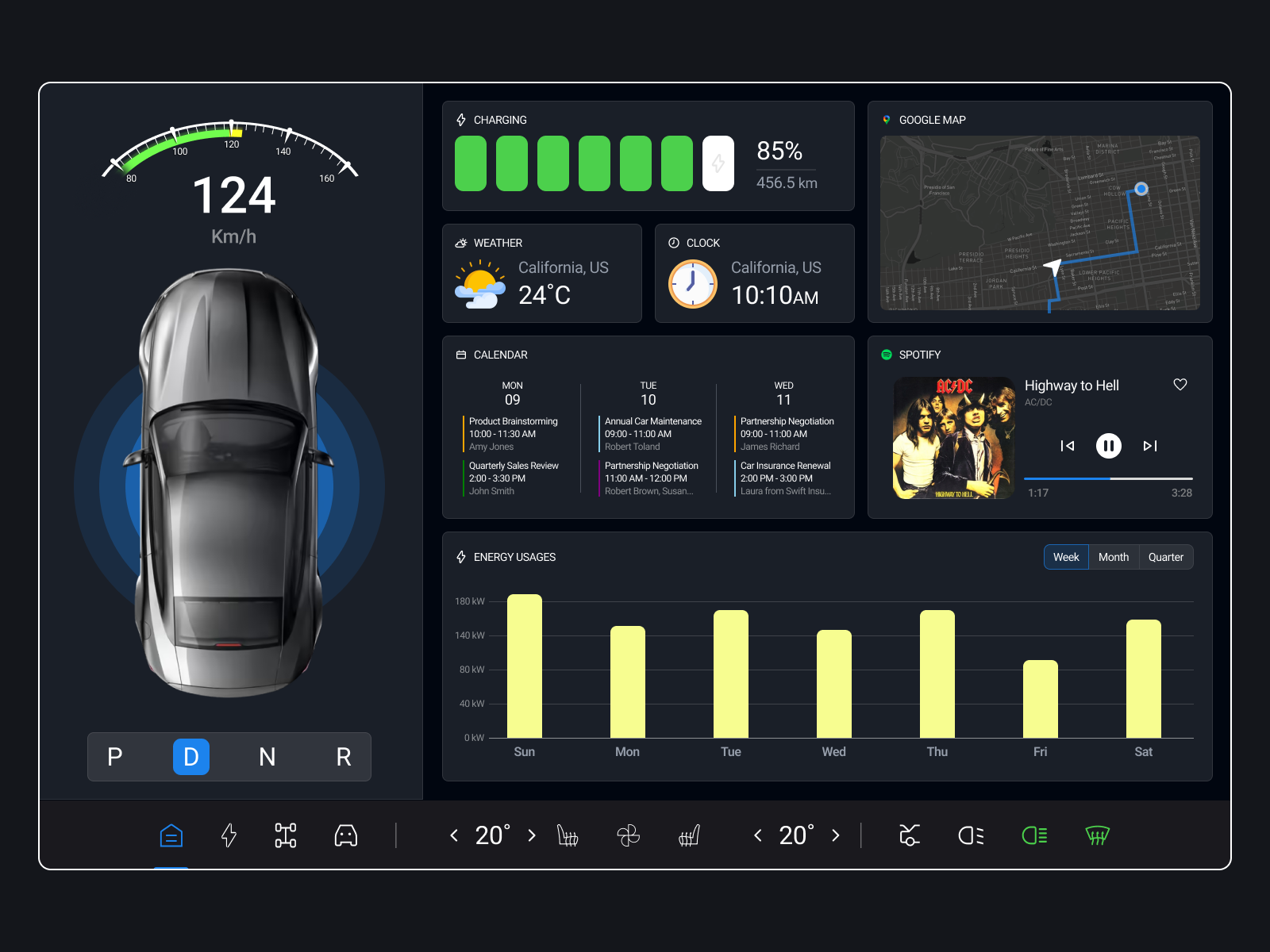This screenshot has height=952, width=1270.
Task: Increase driver temperature with the right chevron
Action: tap(531, 835)
